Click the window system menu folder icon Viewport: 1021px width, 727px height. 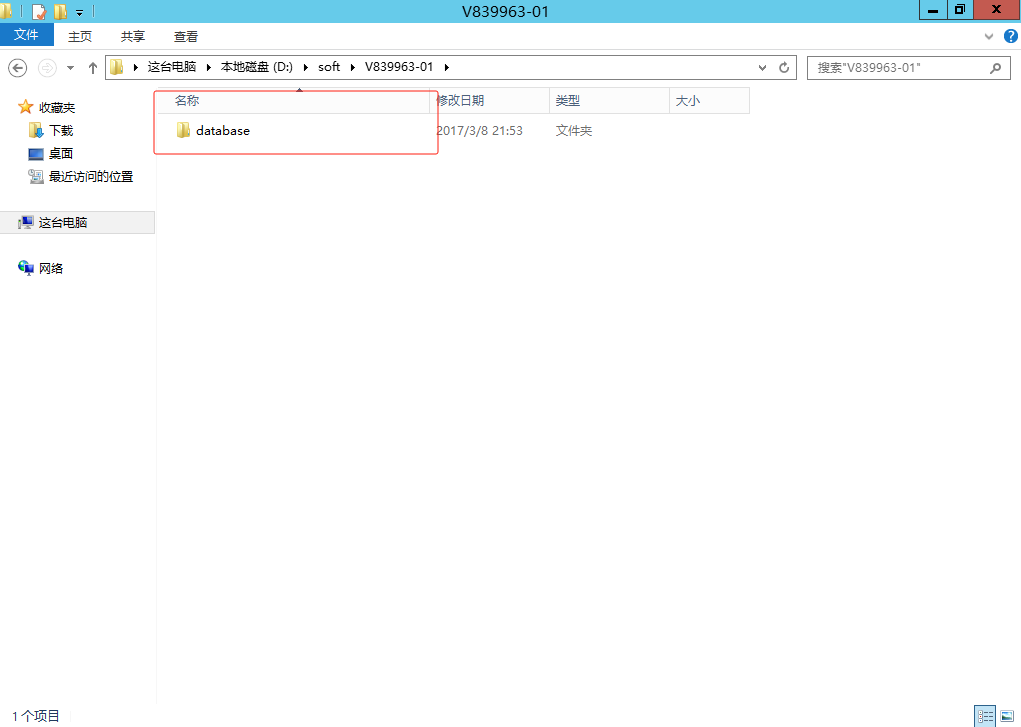(x=6, y=11)
